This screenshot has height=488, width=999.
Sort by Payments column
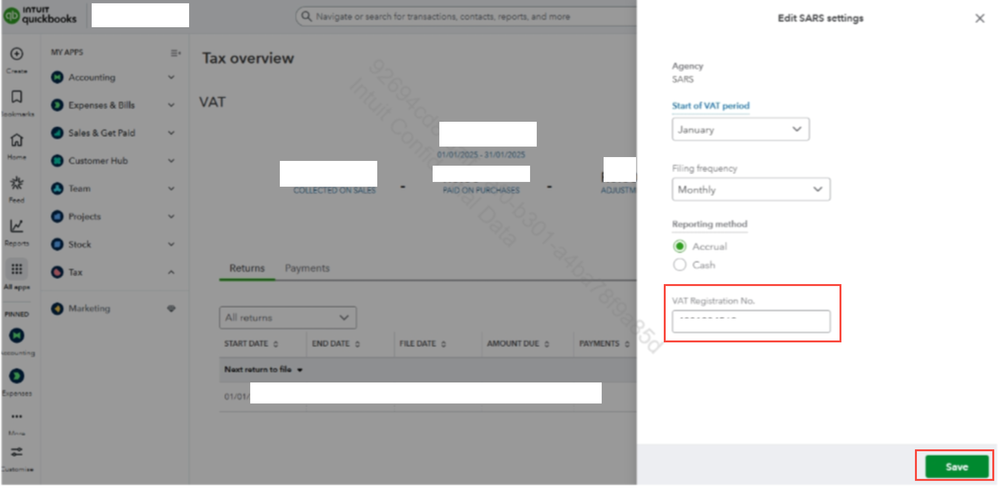(x=604, y=343)
